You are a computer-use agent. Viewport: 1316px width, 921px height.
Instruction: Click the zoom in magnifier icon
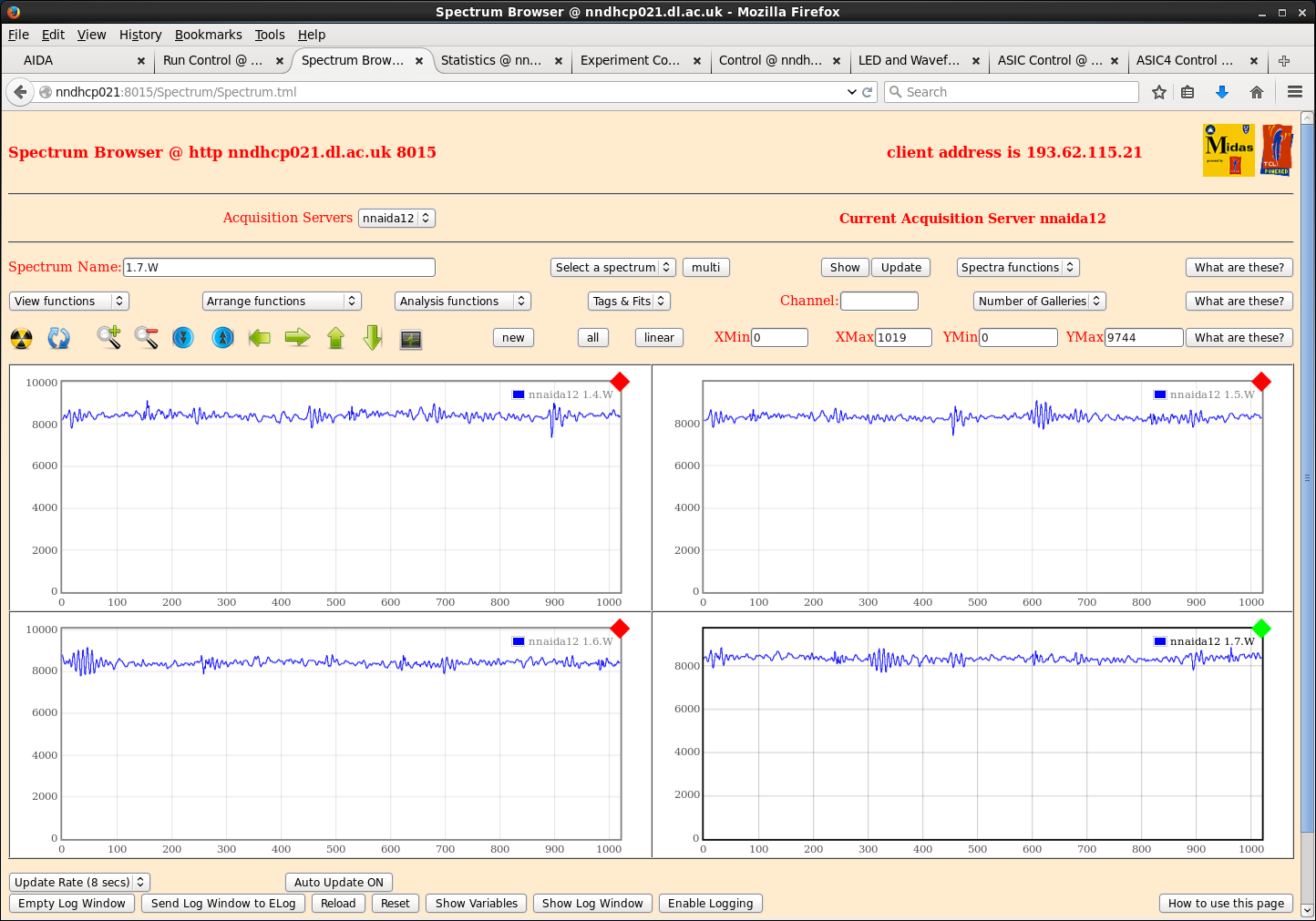[109, 338]
